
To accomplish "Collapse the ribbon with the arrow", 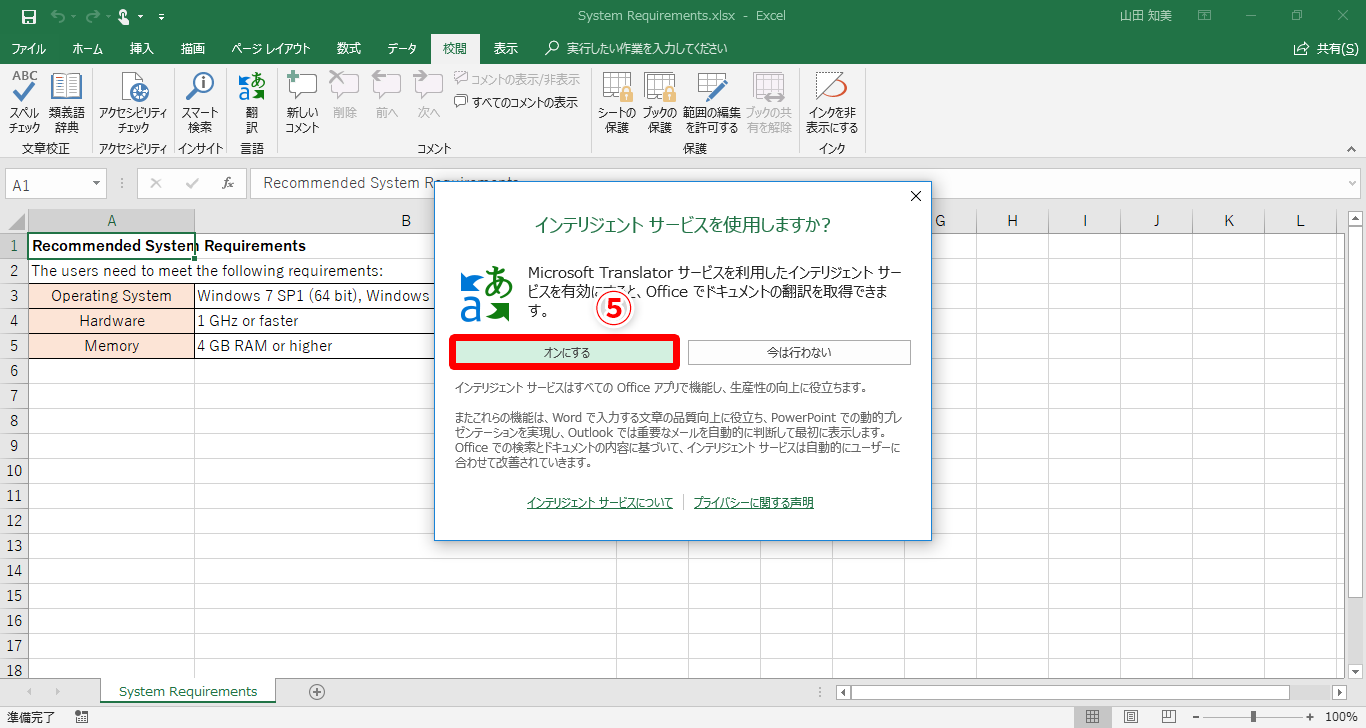I will click(1352, 148).
